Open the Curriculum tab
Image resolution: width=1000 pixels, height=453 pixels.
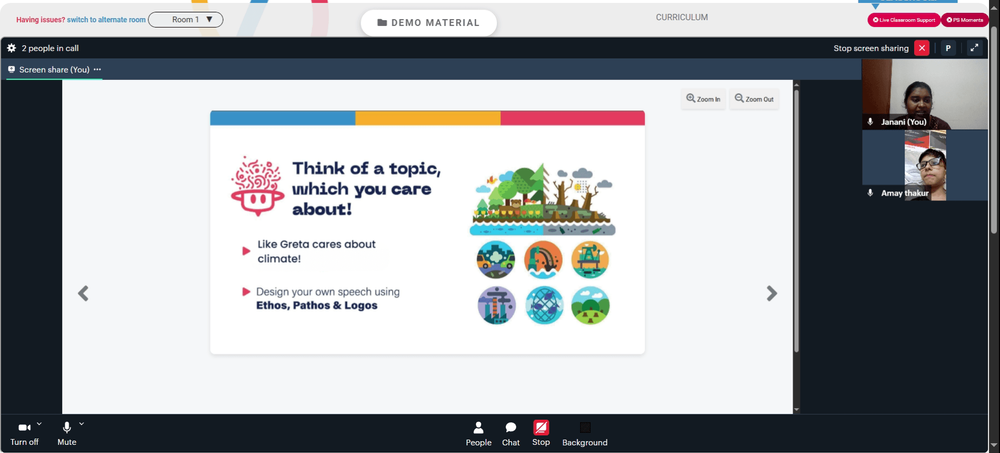click(x=682, y=17)
